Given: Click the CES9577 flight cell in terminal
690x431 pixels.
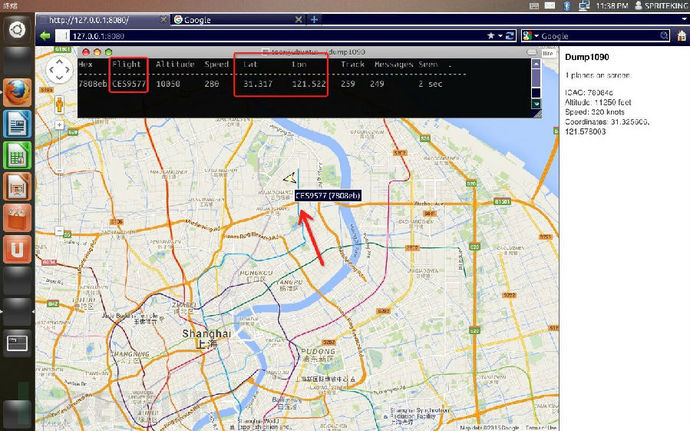Looking at the screenshot, I should point(128,84).
